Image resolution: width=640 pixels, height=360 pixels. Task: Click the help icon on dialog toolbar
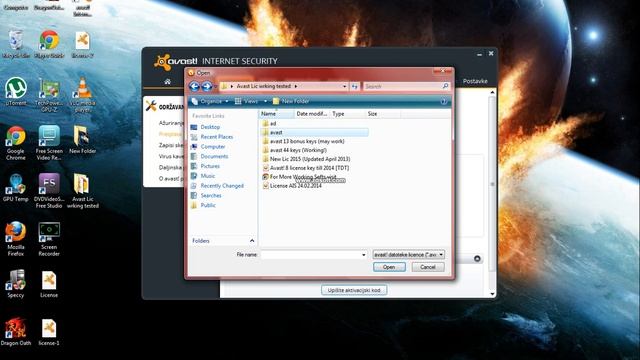(x=444, y=102)
